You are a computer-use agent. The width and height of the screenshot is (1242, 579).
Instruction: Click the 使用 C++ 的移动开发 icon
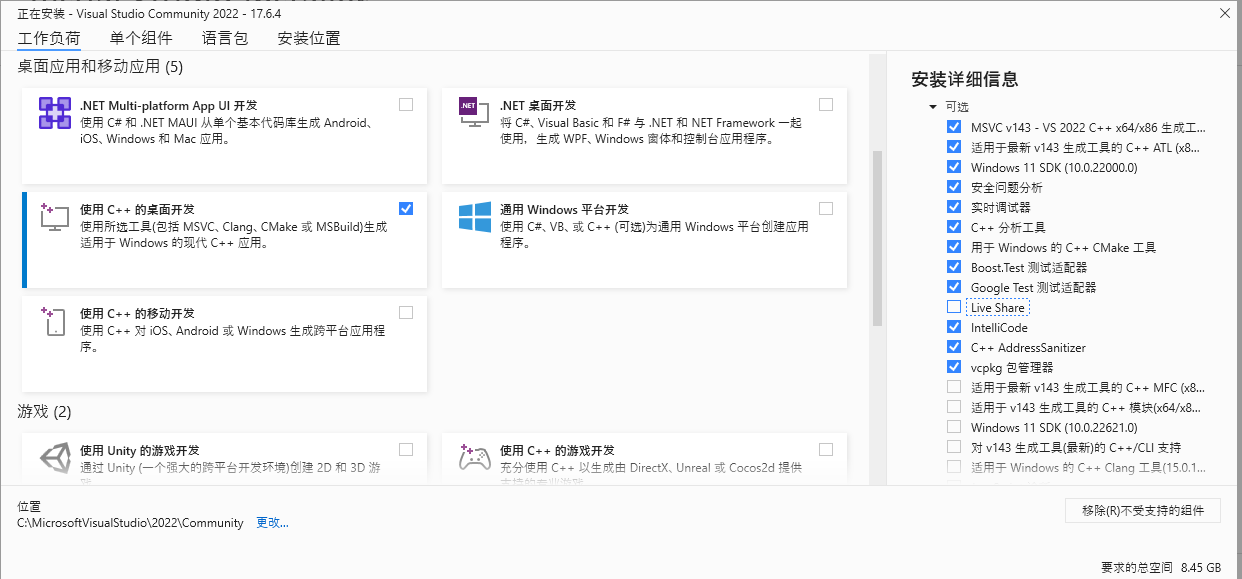coord(54,321)
